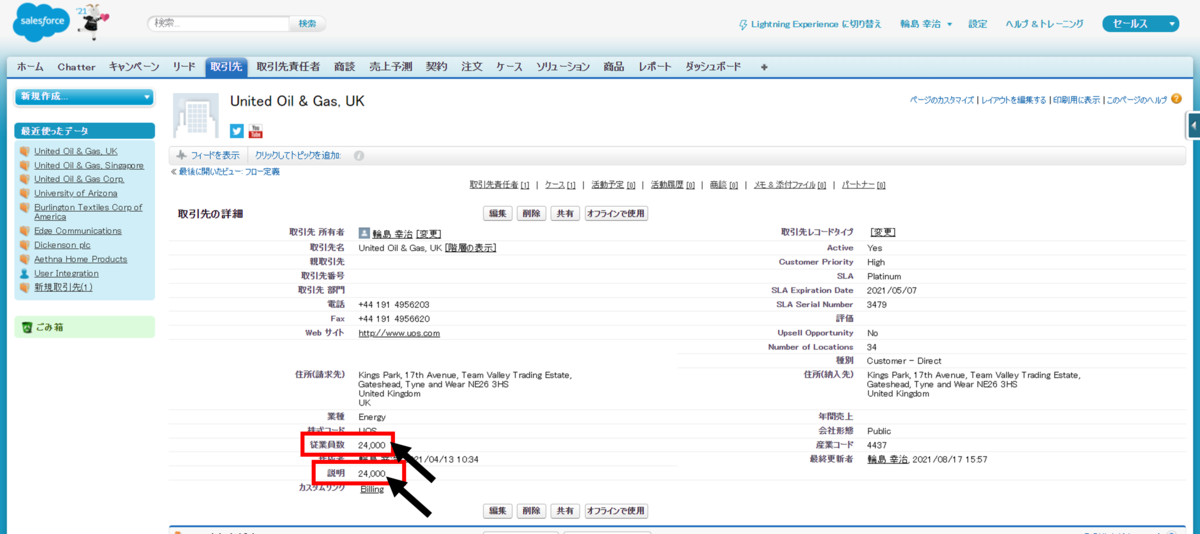Open the http://www.uos.com website link
The width and height of the screenshot is (1200, 534).
tap(399, 333)
